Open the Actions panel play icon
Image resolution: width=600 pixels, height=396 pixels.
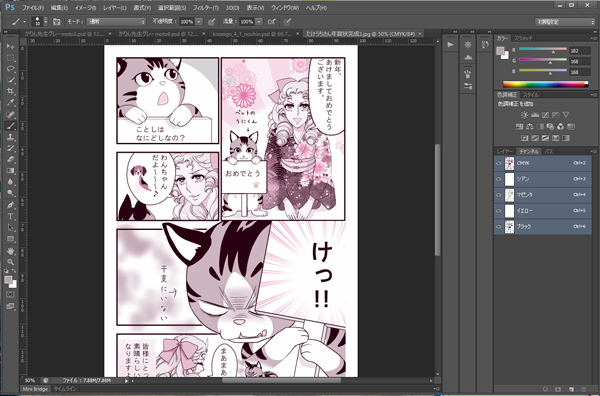coord(451,45)
